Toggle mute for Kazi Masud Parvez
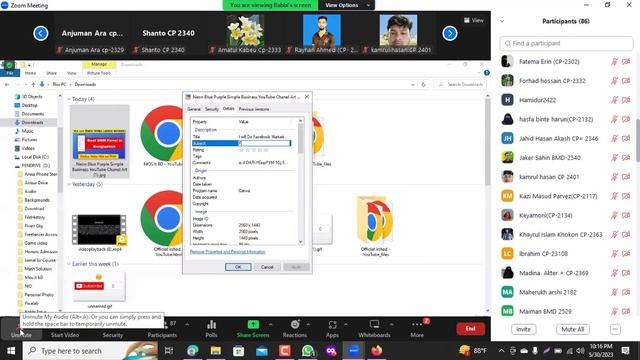This screenshot has height=360, width=640. 614,196
